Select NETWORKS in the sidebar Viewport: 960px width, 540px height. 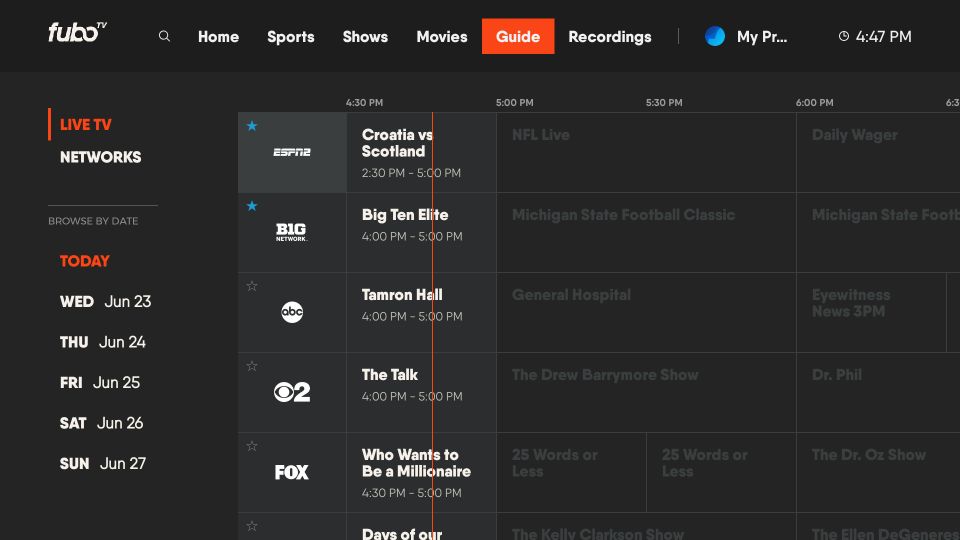coord(100,157)
